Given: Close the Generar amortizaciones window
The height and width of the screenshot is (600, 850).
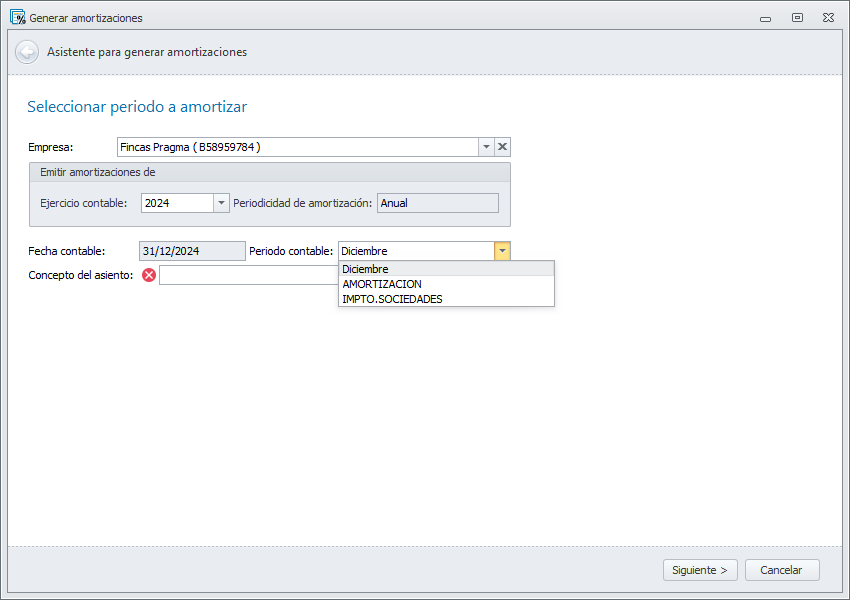Looking at the screenshot, I should (x=828, y=18).
